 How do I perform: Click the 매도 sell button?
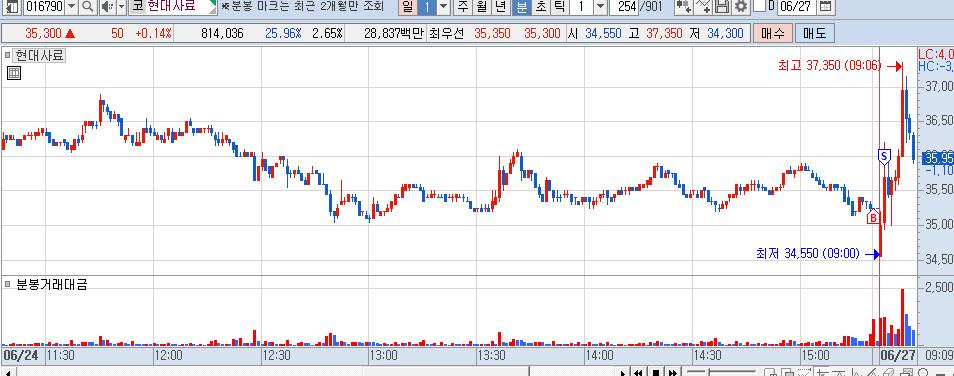(815, 33)
